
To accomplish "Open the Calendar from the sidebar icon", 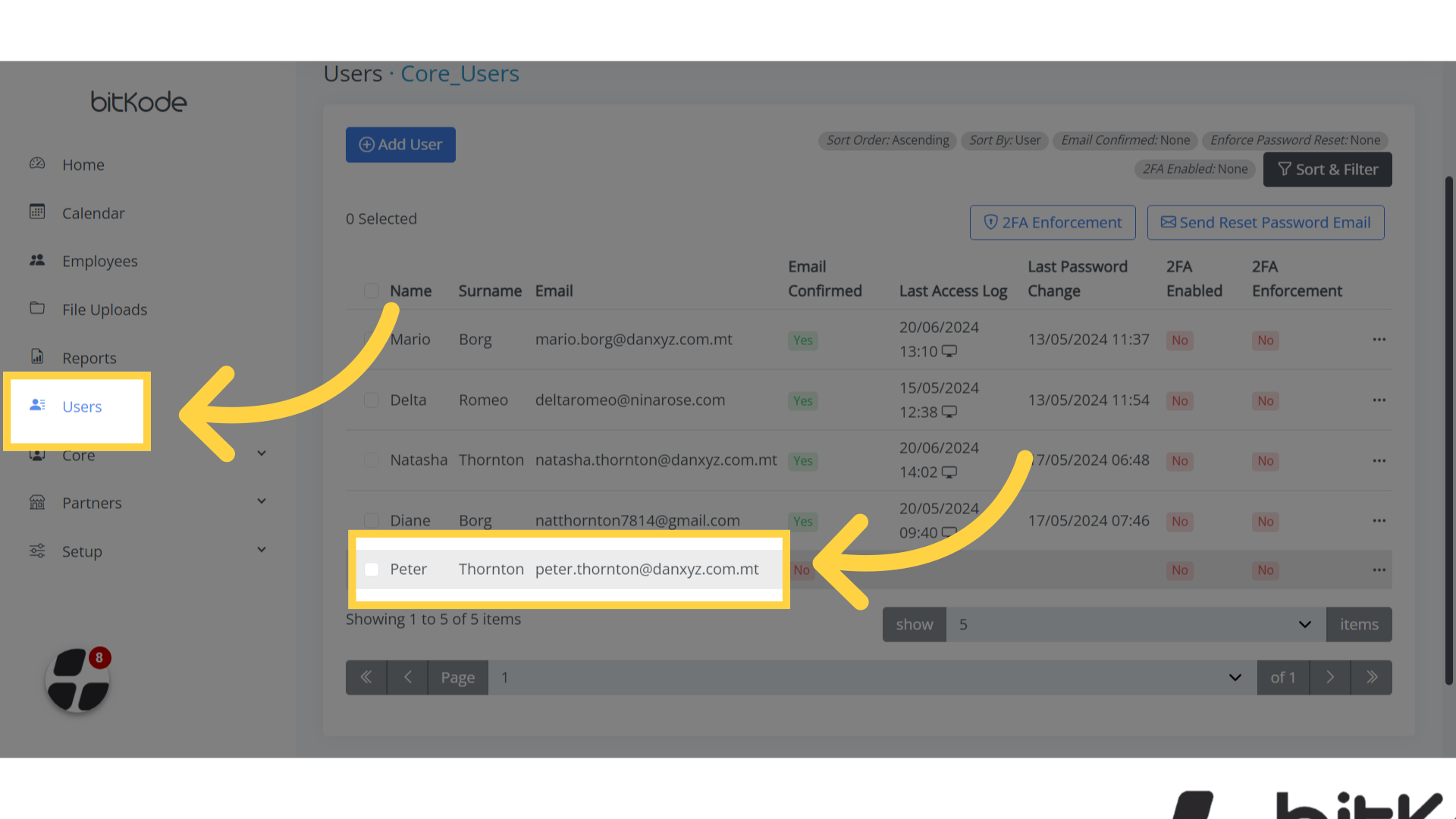I will click(x=37, y=213).
